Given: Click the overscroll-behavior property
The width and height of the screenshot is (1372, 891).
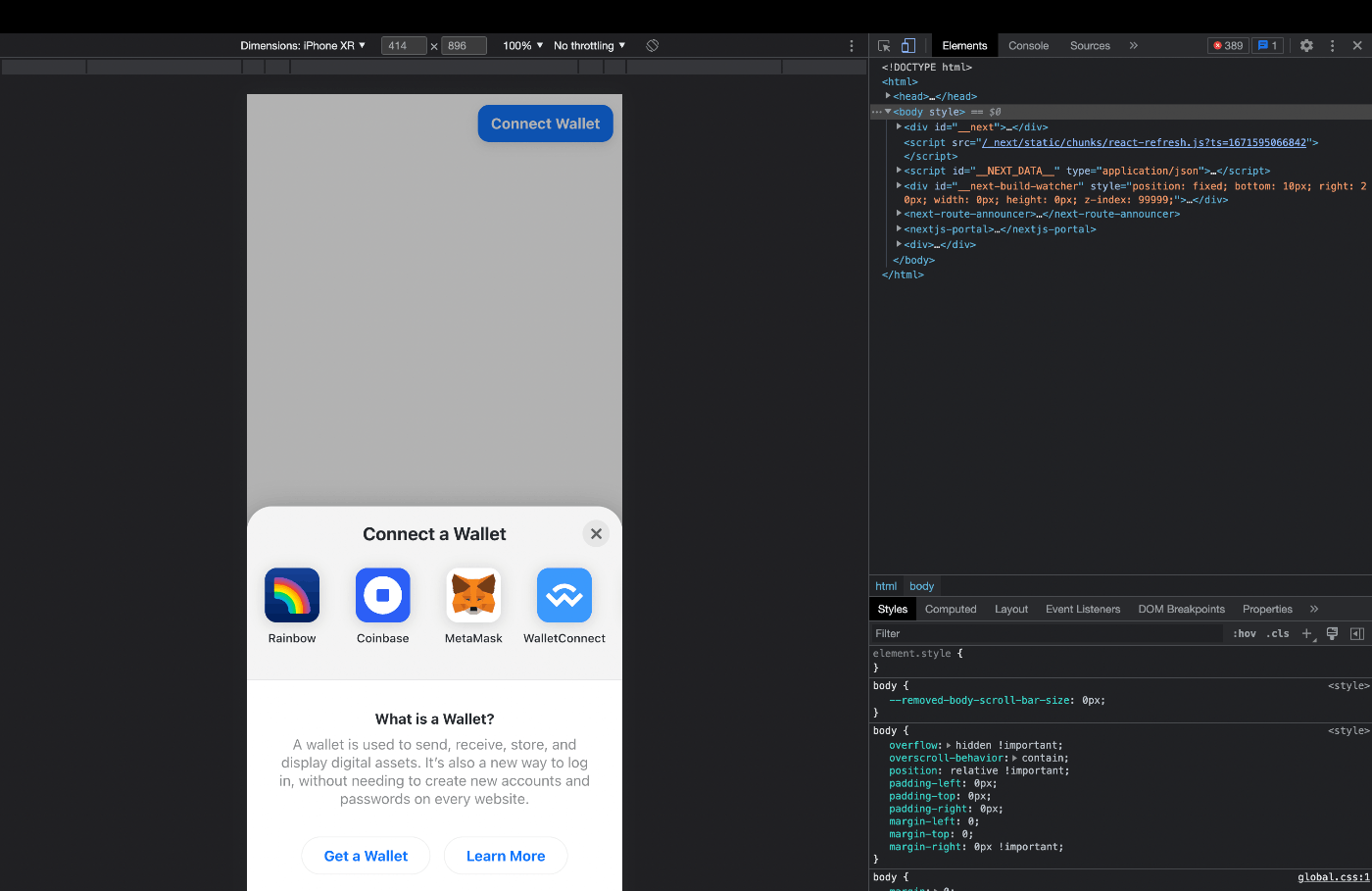Looking at the screenshot, I should [x=948, y=759].
